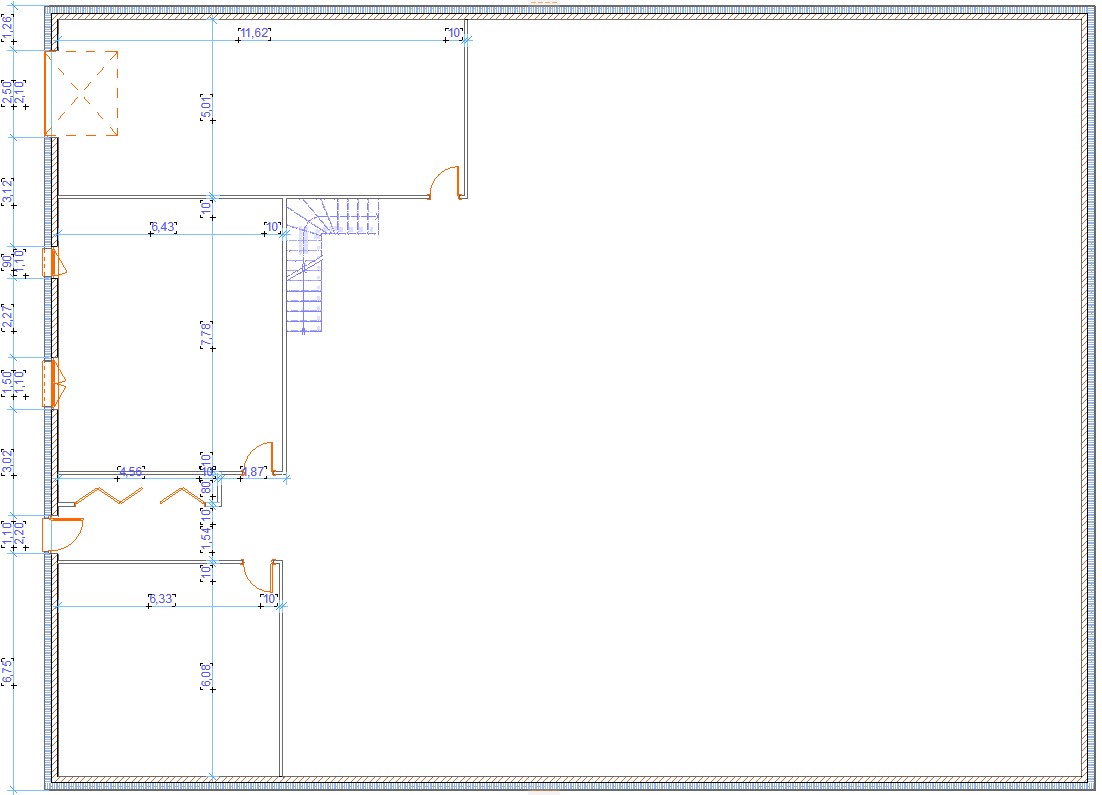Click the 6,08 vertical dimension text
The width and height of the screenshot is (1102, 795).
click(x=207, y=676)
